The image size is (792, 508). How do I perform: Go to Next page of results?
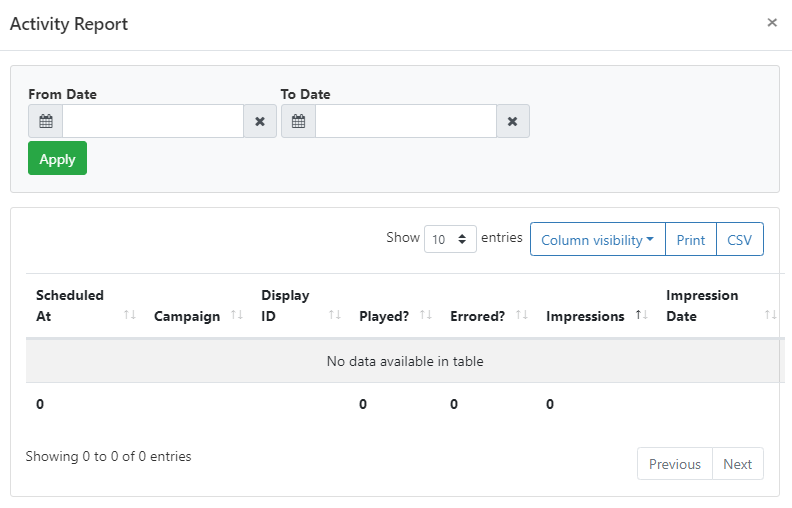point(737,464)
